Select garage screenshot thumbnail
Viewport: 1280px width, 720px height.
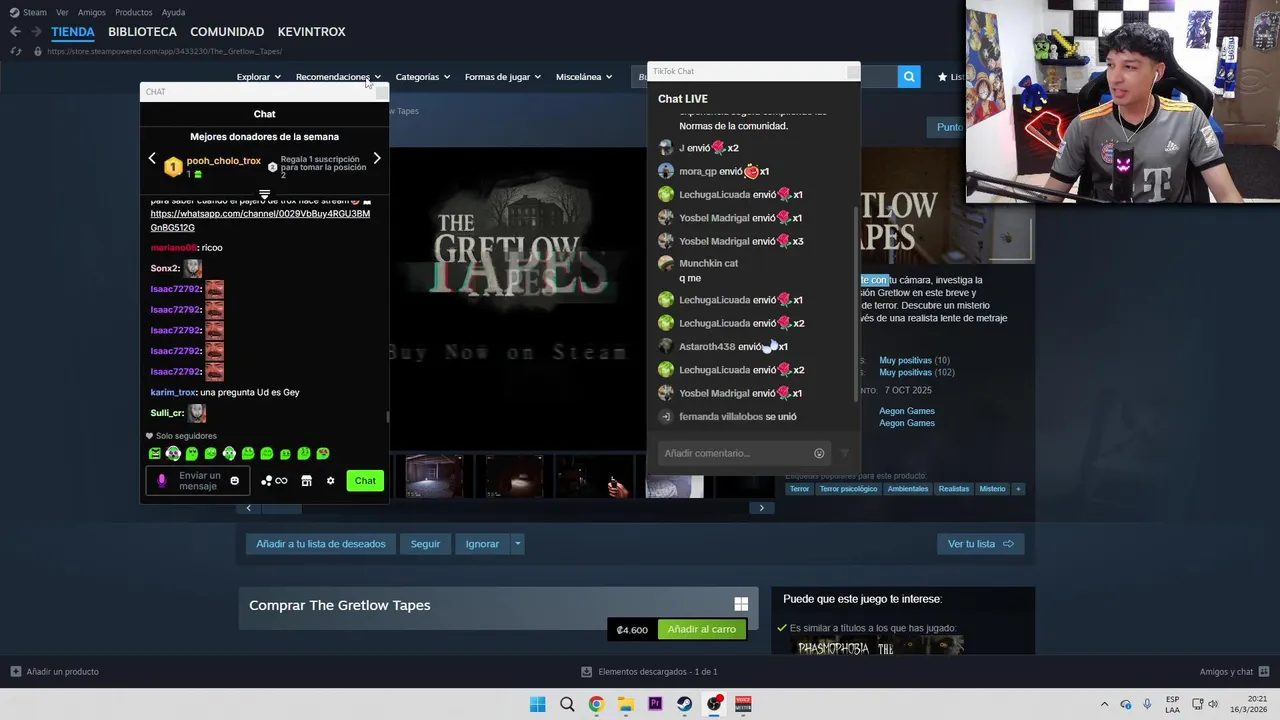pos(434,476)
